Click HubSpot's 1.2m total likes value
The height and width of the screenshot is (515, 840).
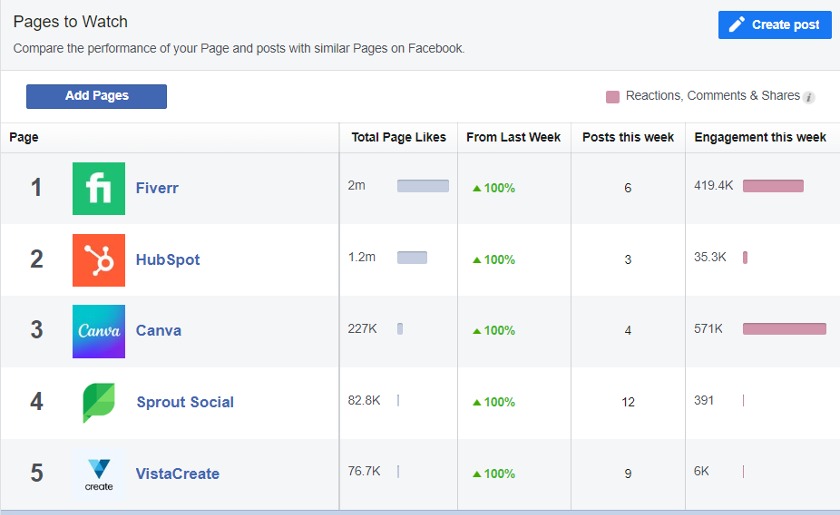[x=362, y=257]
